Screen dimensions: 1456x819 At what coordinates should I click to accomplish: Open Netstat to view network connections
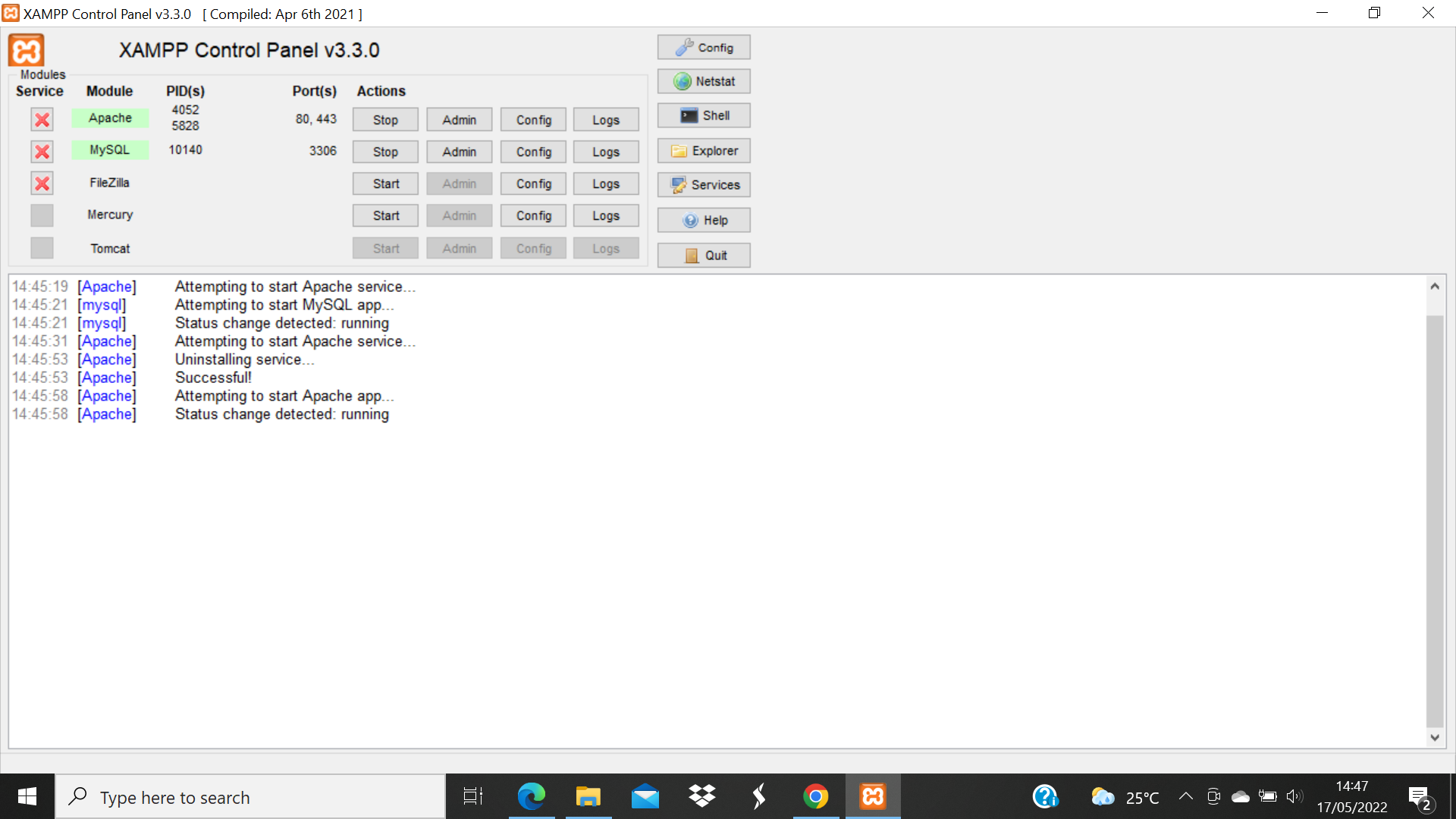click(x=703, y=81)
